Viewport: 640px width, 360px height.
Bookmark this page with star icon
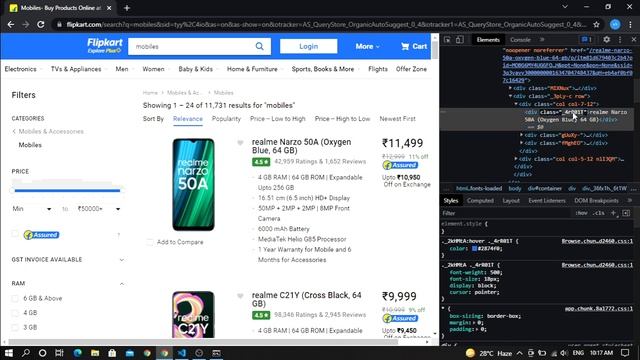(x=596, y=24)
